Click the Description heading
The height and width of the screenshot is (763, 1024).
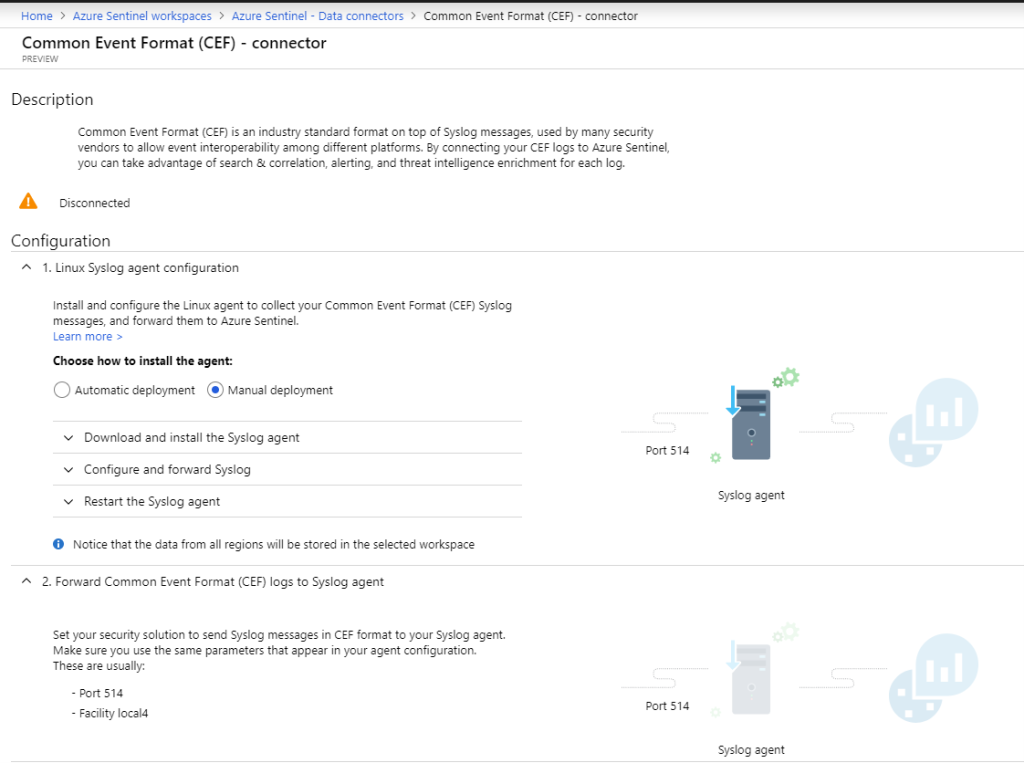(52, 99)
